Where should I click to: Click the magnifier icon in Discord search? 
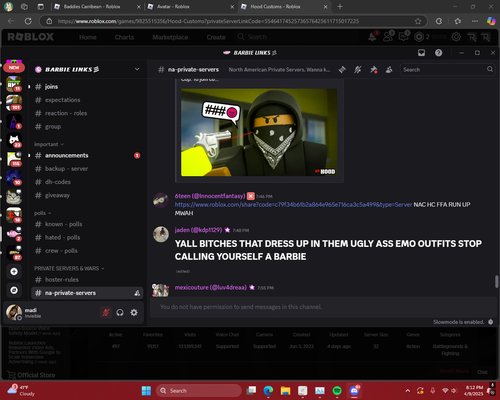[x=490, y=69]
